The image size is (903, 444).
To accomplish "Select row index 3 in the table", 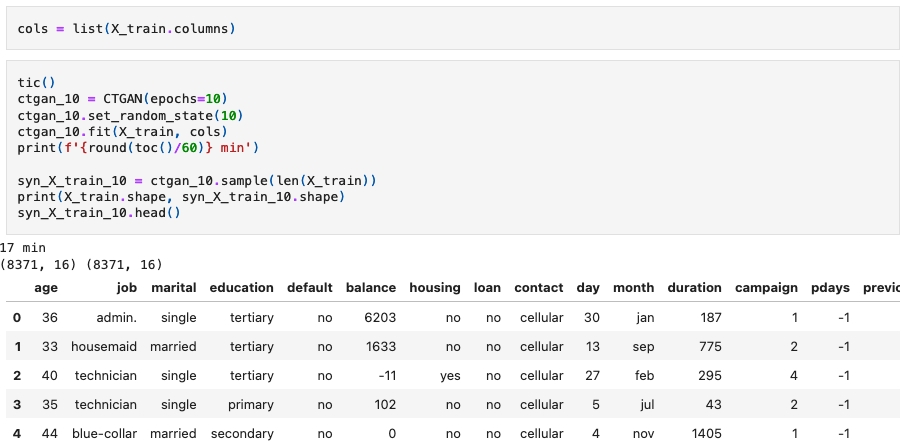I will pos(16,405).
